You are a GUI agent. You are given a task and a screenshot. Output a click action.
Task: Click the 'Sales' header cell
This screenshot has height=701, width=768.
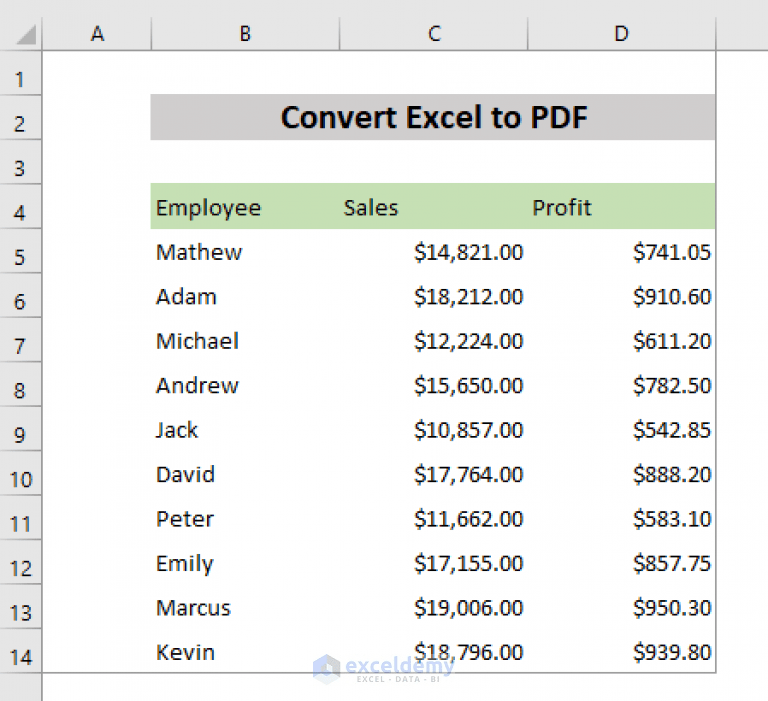(433, 206)
